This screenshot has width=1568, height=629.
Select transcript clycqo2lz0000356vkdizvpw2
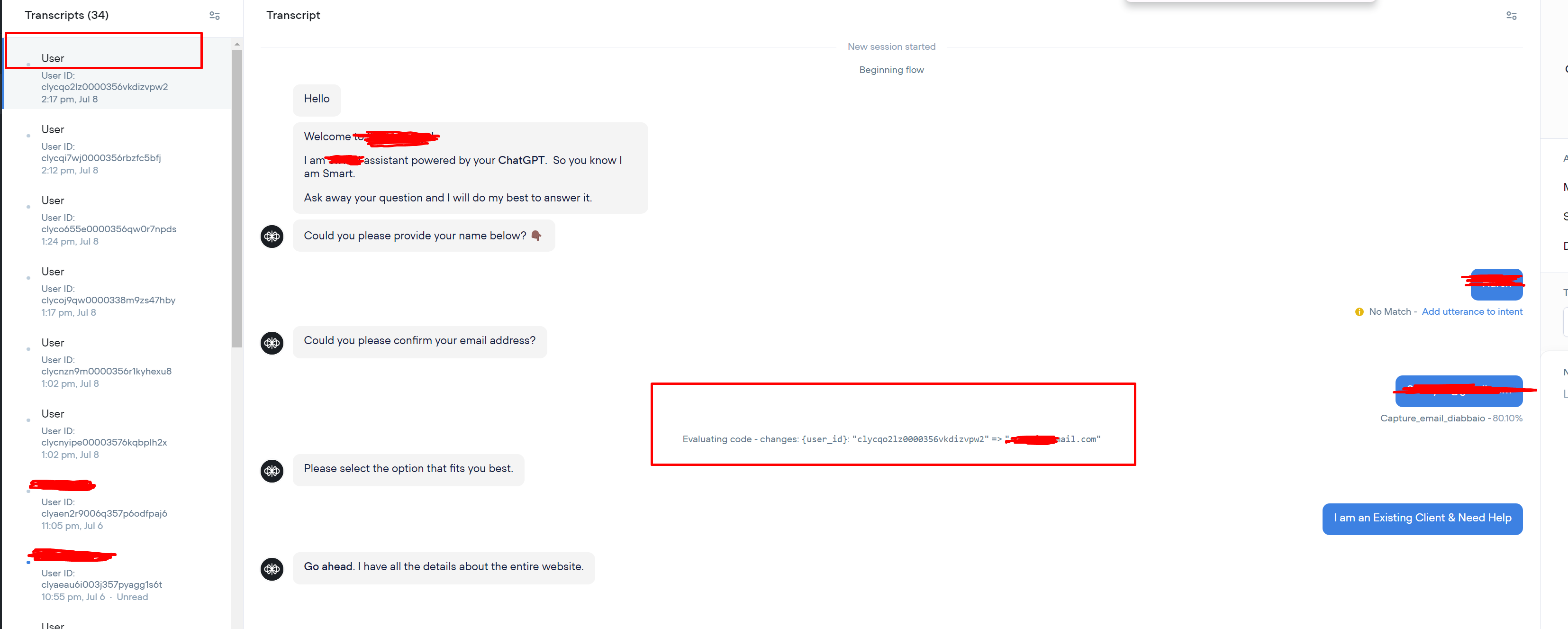(x=118, y=73)
